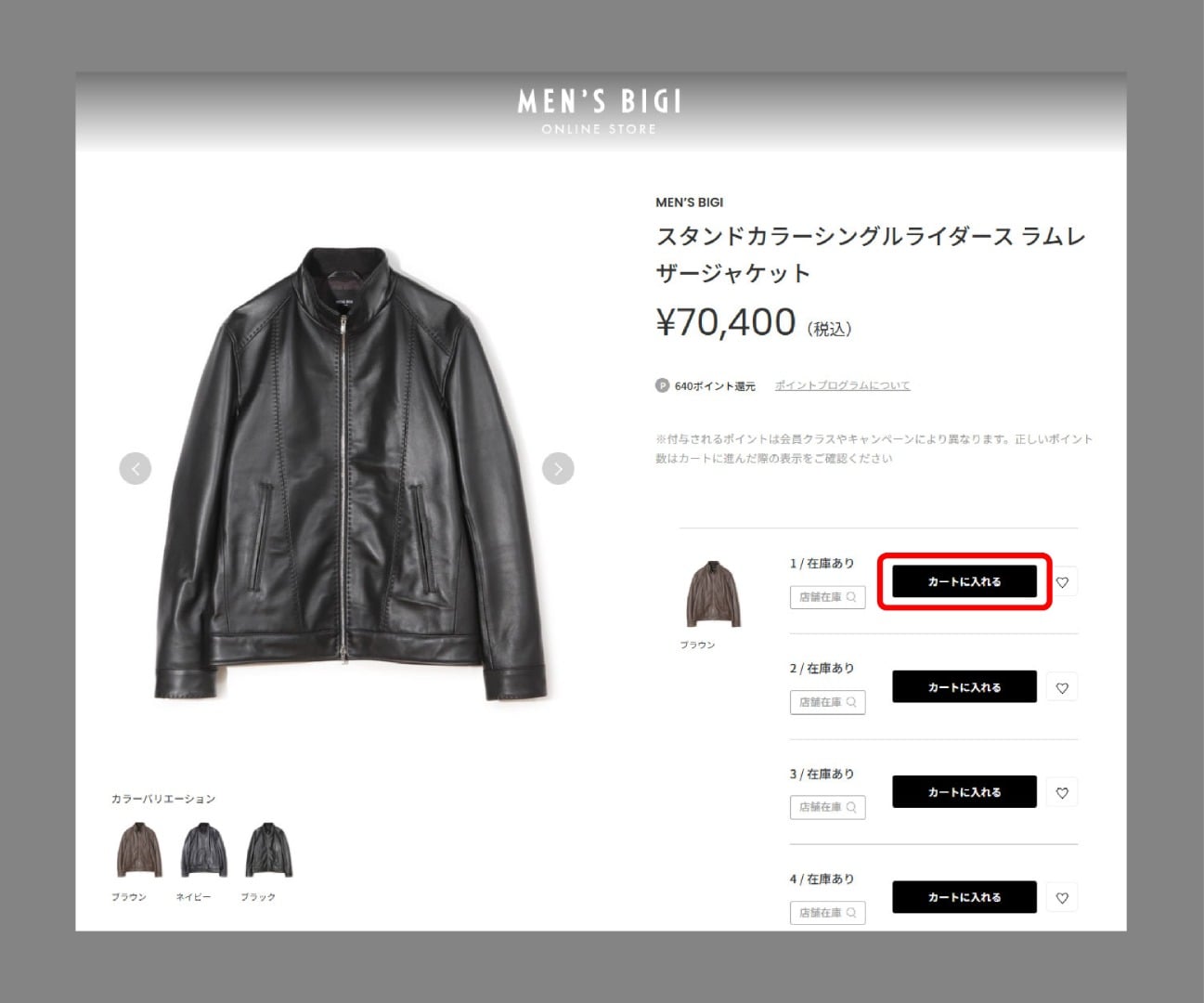The image size is (1204, 1003).
Task: Click the brown jacket thumbnail in the size list
Action: tap(713, 594)
